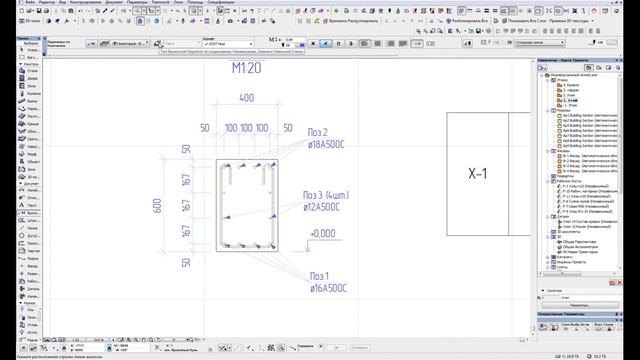The image size is (640, 360).
Task: Click the syringe (inject parameters) icon
Action: click(x=112, y=11)
